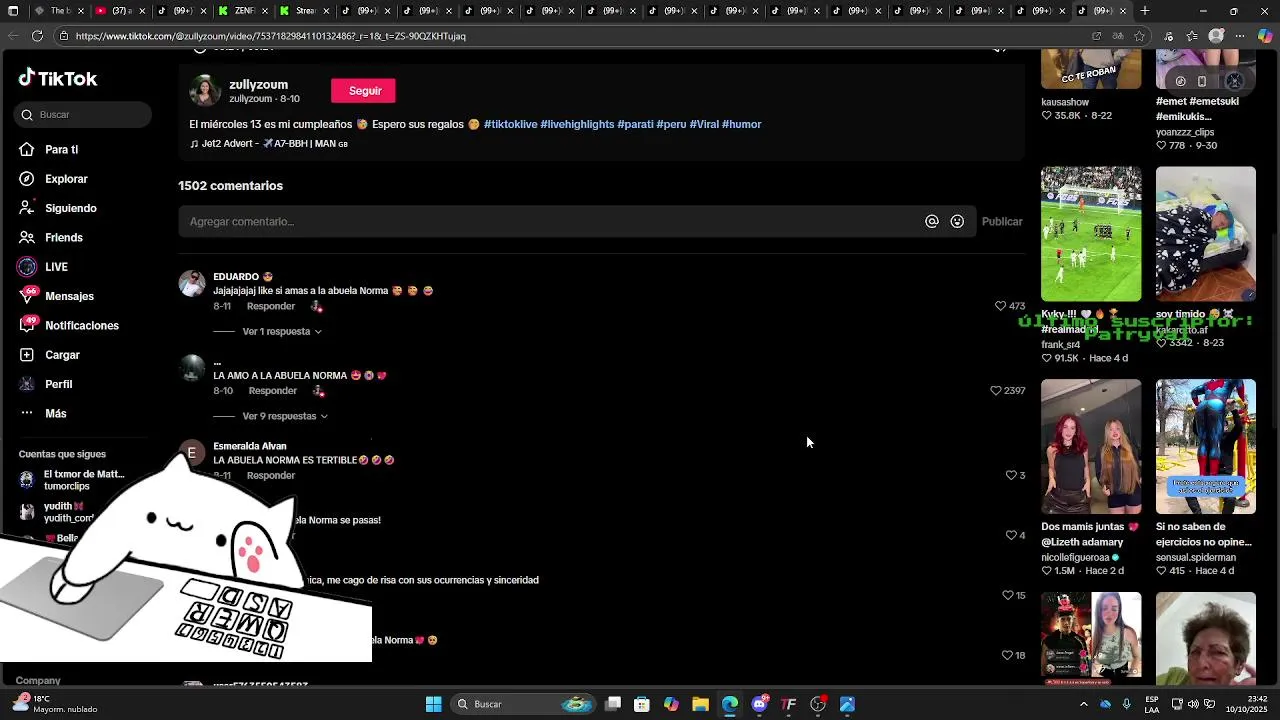The image size is (1280, 720).
Task: Open the #humor hashtag
Action: [741, 124]
